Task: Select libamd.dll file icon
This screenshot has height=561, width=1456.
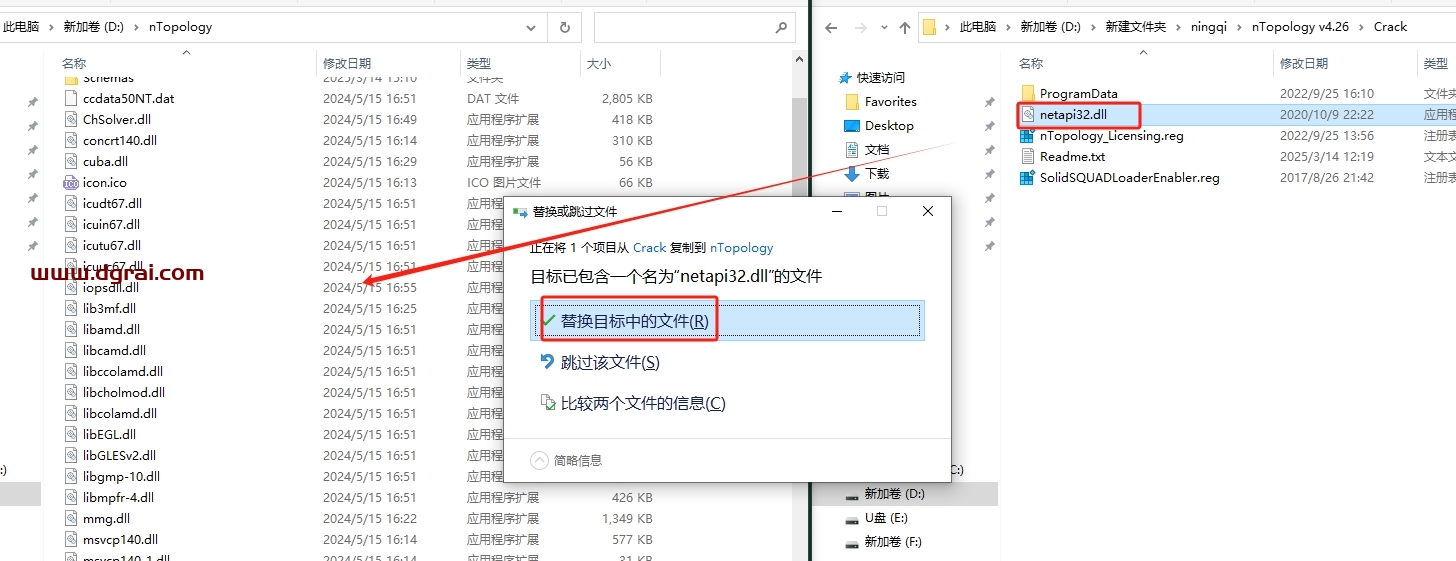Action: click(71, 329)
